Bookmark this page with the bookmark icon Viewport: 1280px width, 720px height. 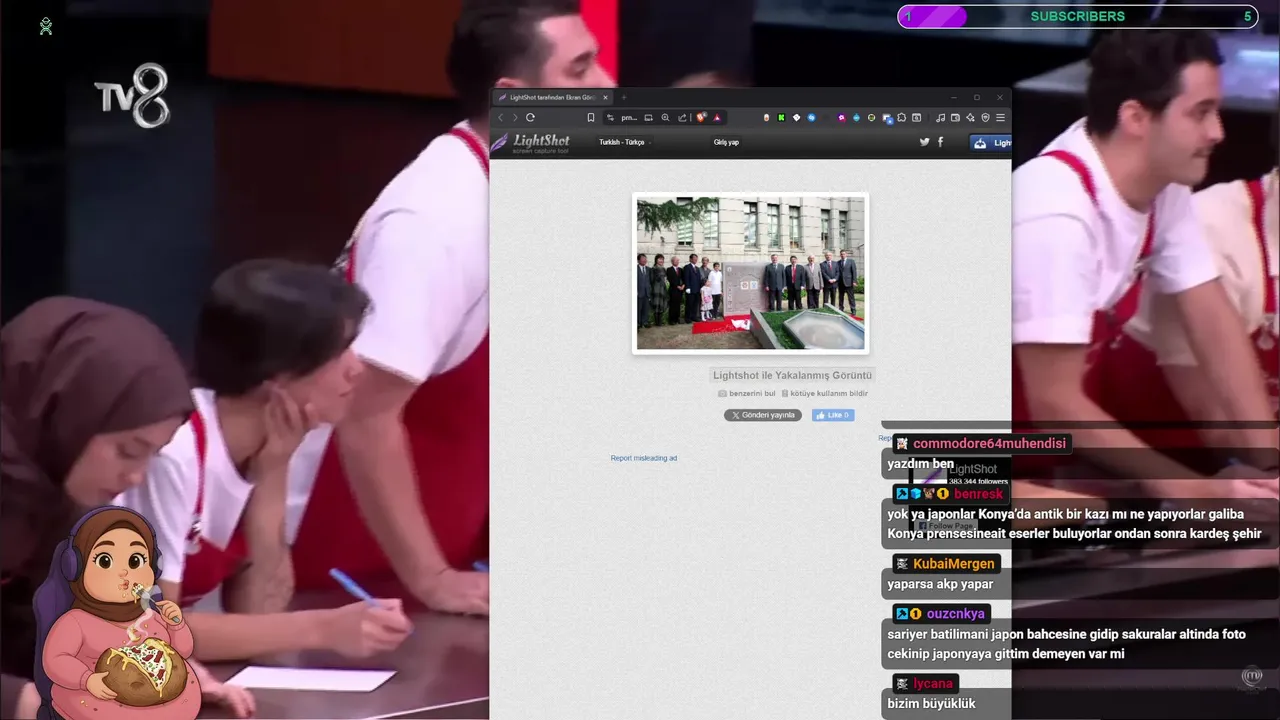pos(591,117)
